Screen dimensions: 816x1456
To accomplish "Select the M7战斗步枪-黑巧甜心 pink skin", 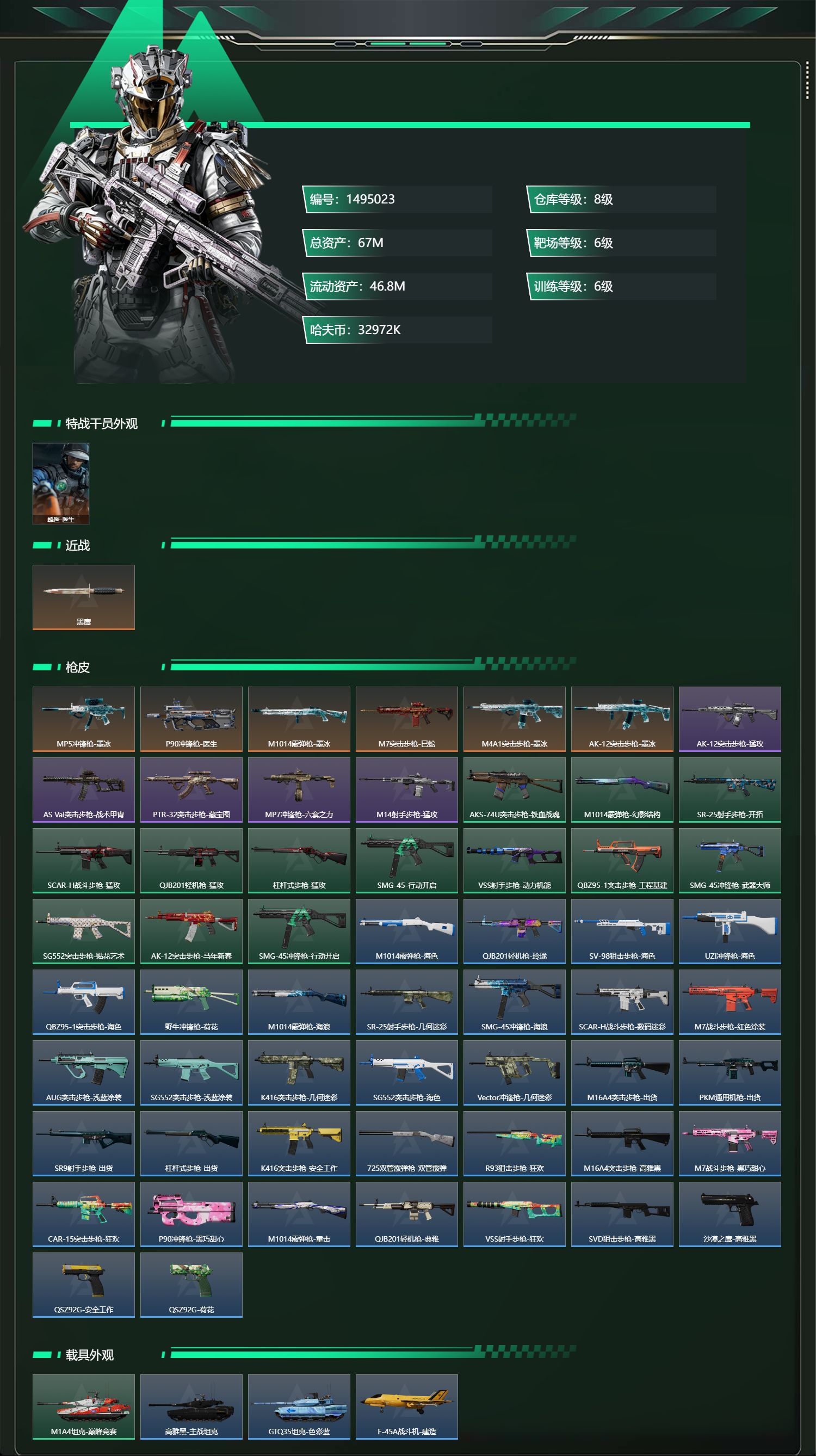I will [730, 1143].
